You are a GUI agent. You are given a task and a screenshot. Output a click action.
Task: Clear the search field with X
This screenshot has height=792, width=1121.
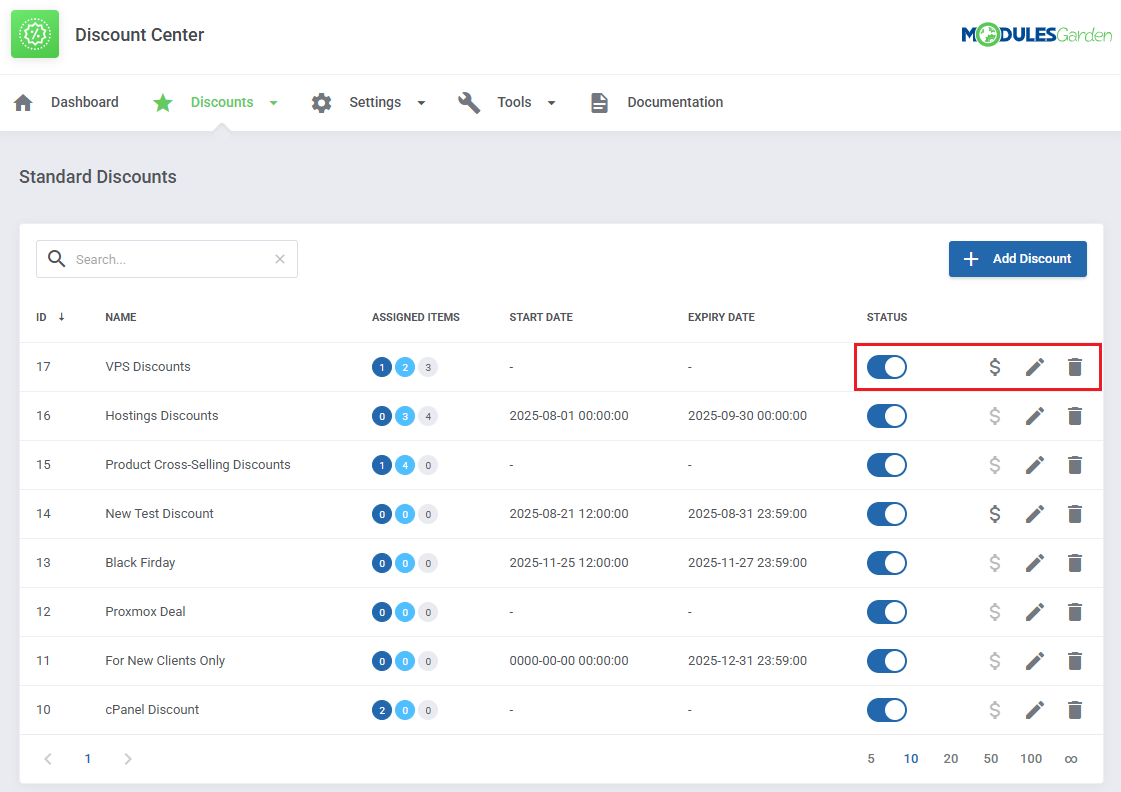tap(280, 259)
